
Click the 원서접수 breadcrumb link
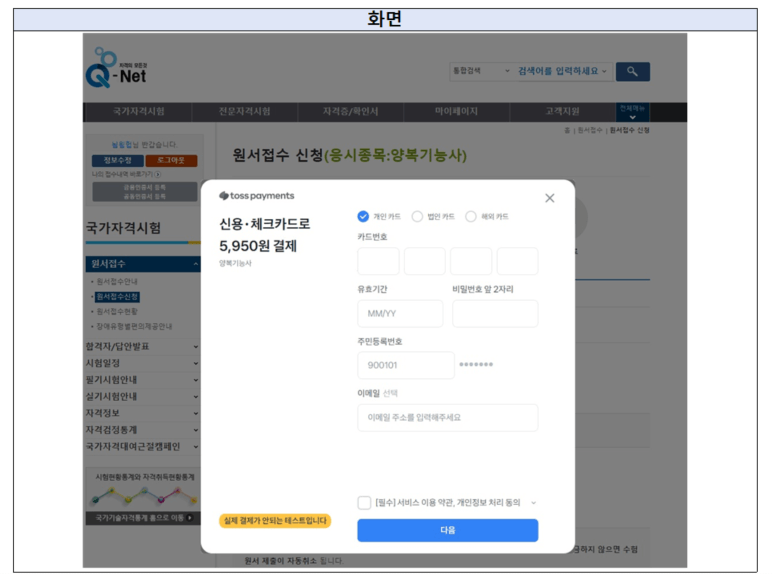tap(589, 130)
